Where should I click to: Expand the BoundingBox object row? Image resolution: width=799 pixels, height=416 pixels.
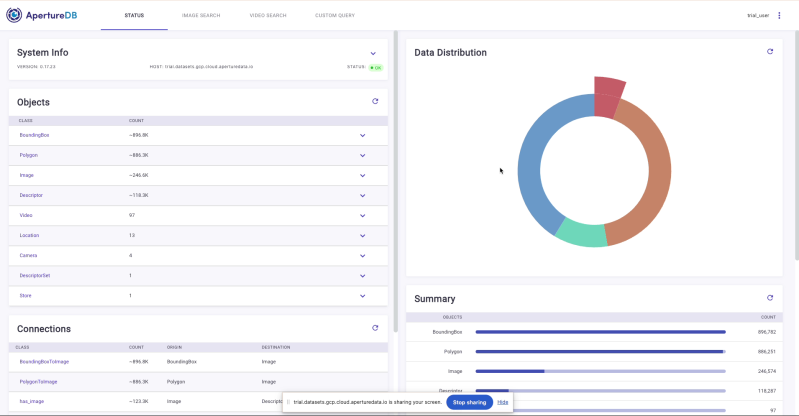point(362,136)
